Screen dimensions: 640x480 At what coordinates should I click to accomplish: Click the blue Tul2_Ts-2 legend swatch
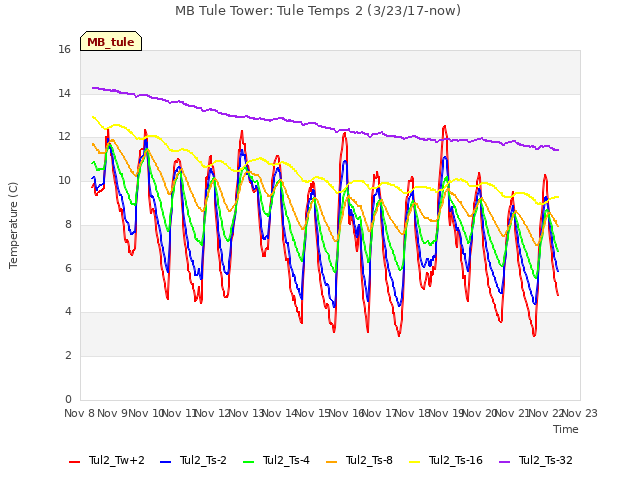[x=165, y=462]
